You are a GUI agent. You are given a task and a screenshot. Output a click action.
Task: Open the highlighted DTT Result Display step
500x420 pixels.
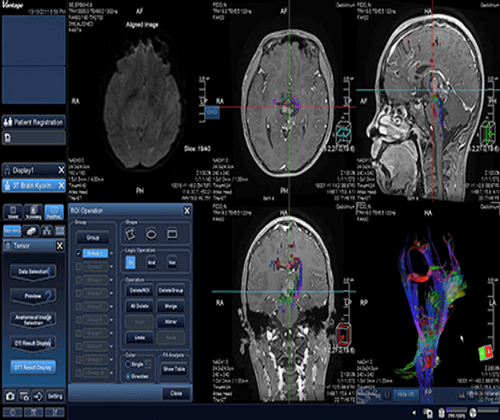[33, 367]
